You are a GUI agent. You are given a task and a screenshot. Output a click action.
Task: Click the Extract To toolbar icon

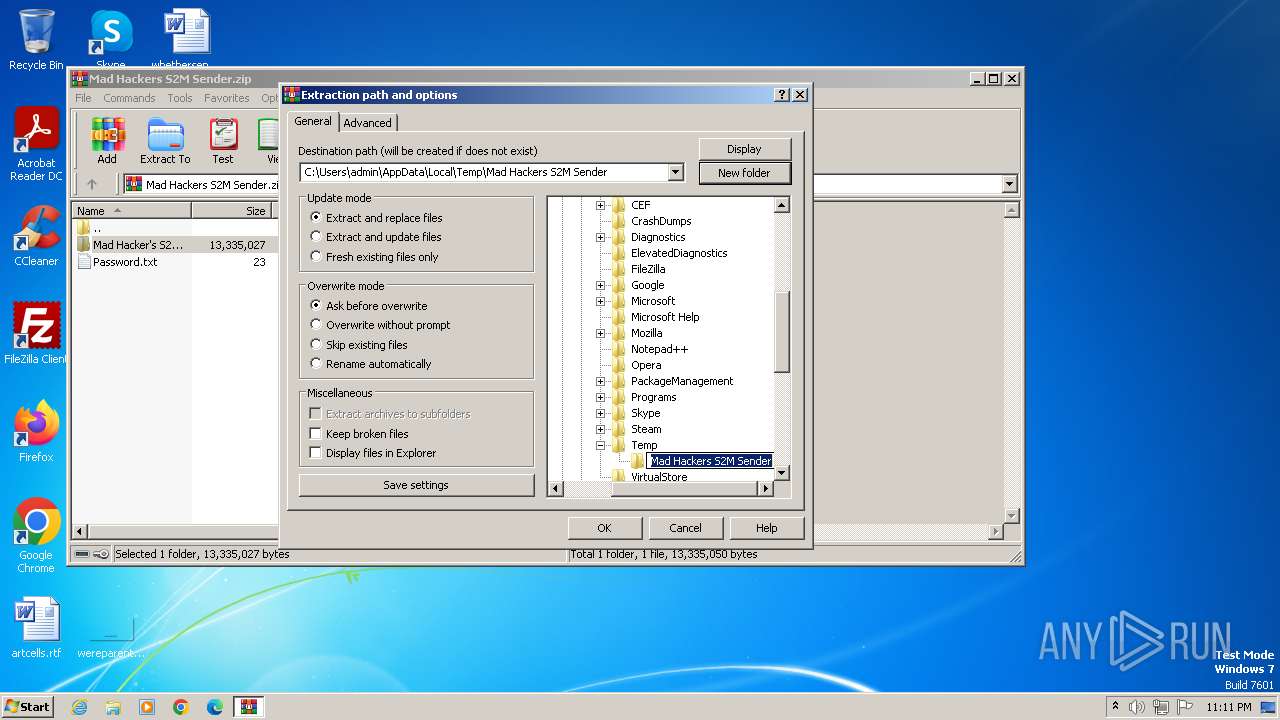click(165, 140)
